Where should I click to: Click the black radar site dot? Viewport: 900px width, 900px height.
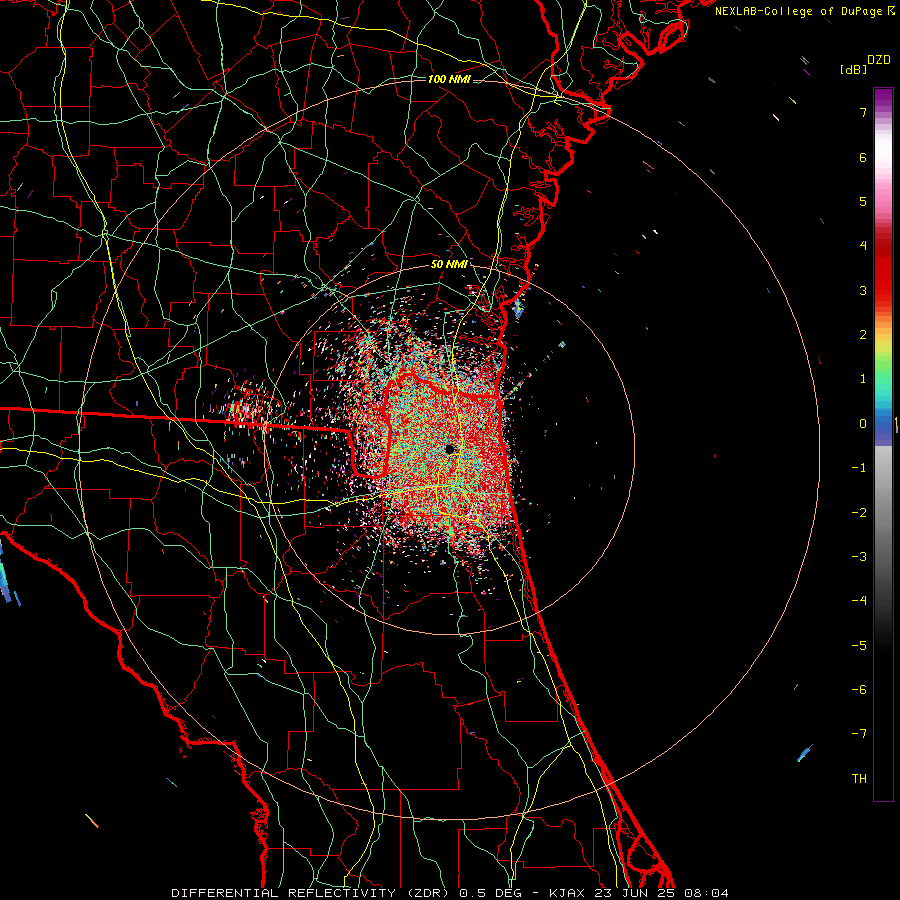[x=450, y=449]
